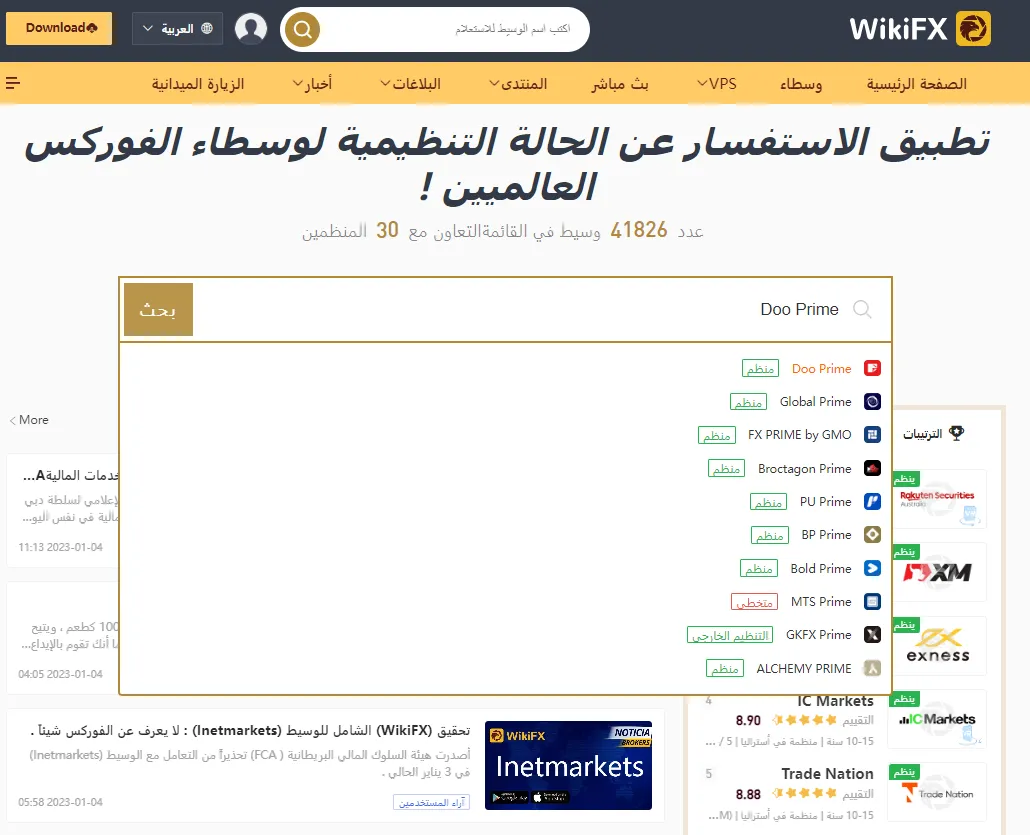
Task: Open the XM broker card
Action: click(937, 572)
